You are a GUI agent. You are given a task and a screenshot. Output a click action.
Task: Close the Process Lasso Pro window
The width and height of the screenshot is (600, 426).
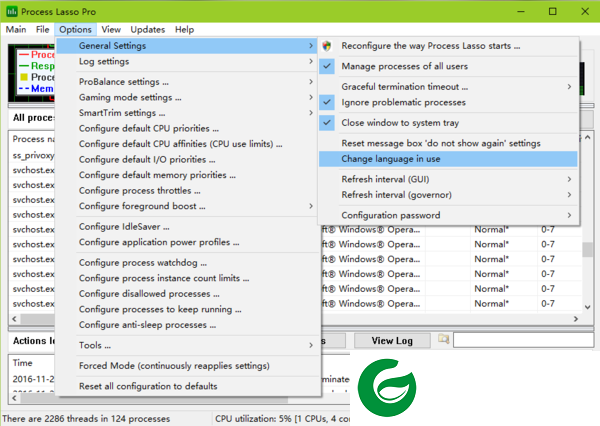point(585,11)
